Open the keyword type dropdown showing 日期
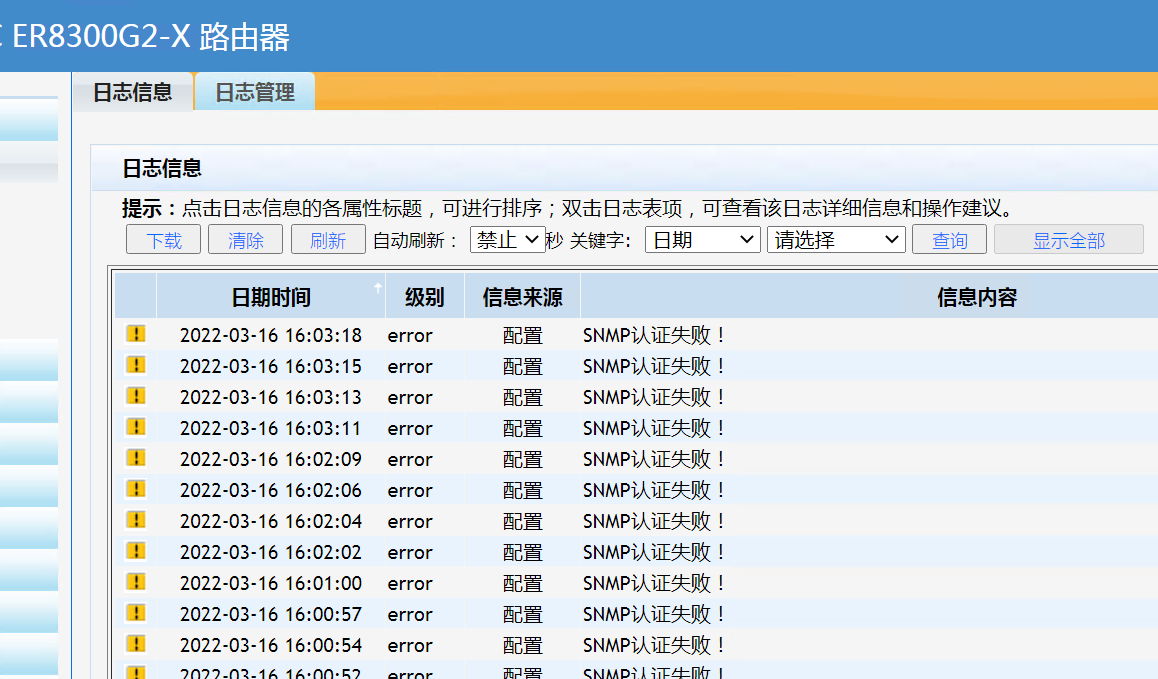Screen dimensions: 1158x679 pos(702,240)
